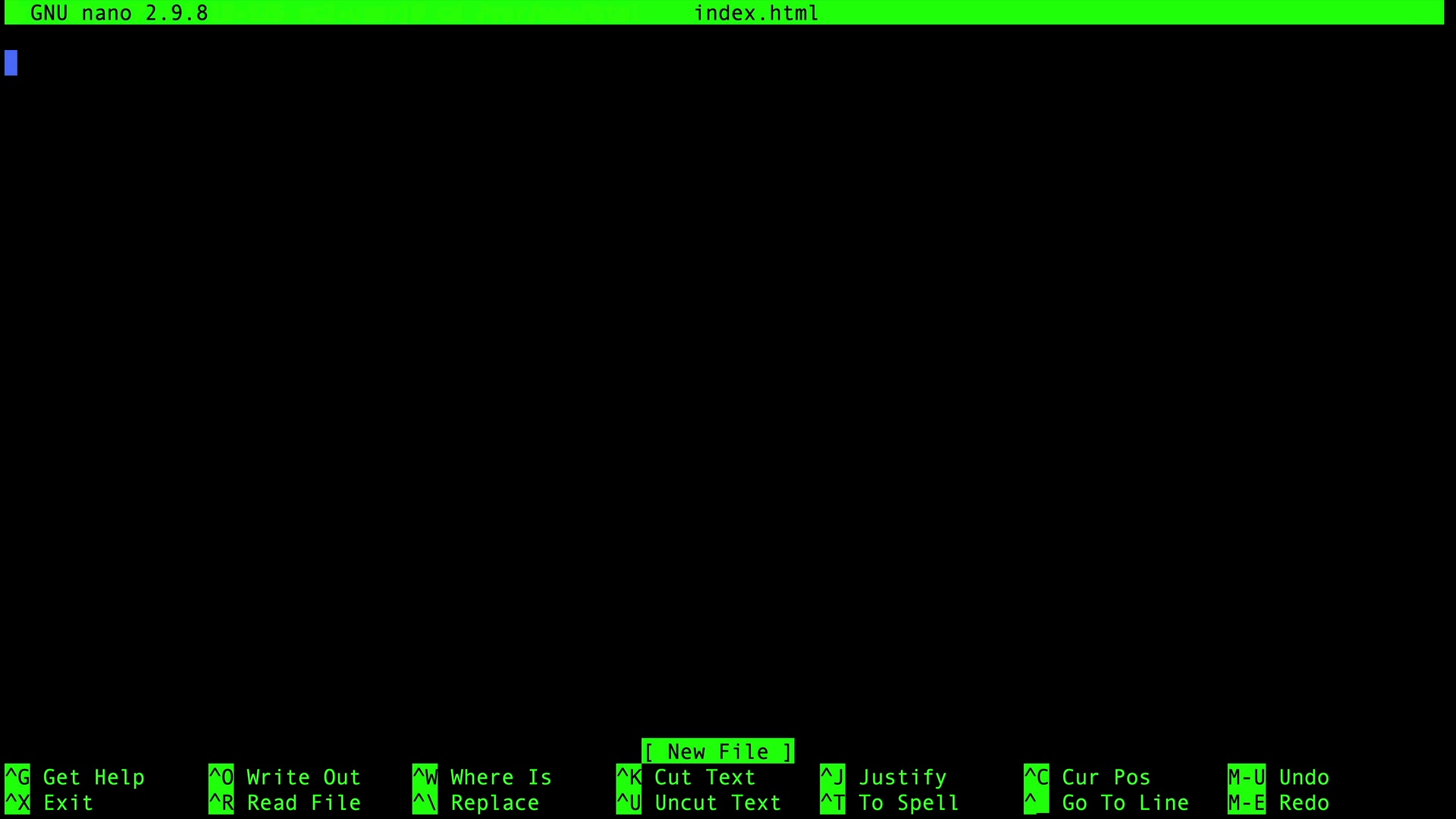The width and height of the screenshot is (1456, 819).
Task: Click the ^K Cut Text shortcut
Action: (704, 777)
